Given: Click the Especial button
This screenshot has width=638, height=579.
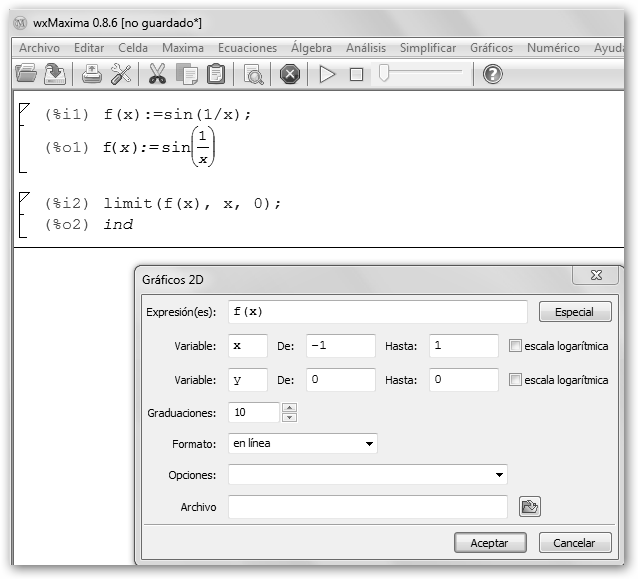Looking at the screenshot, I should tap(574, 312).
